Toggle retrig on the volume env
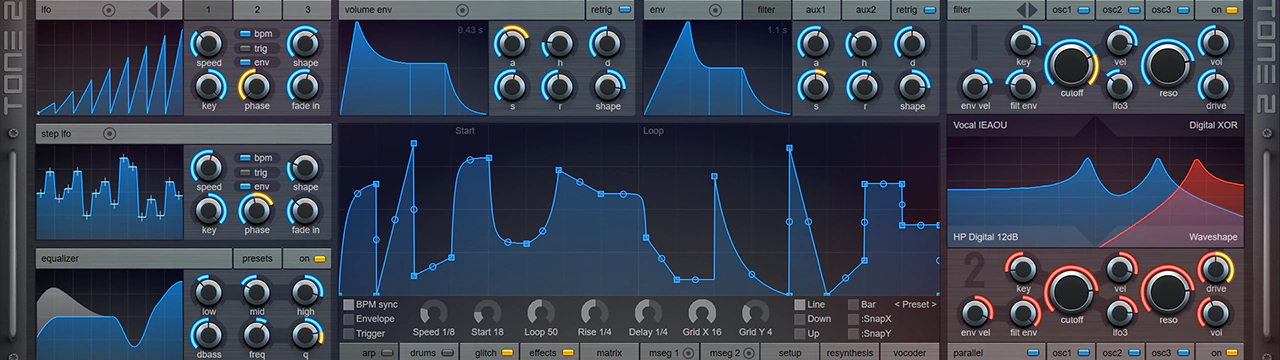This screenshot has width=1280, height=360. pos(625,10)
